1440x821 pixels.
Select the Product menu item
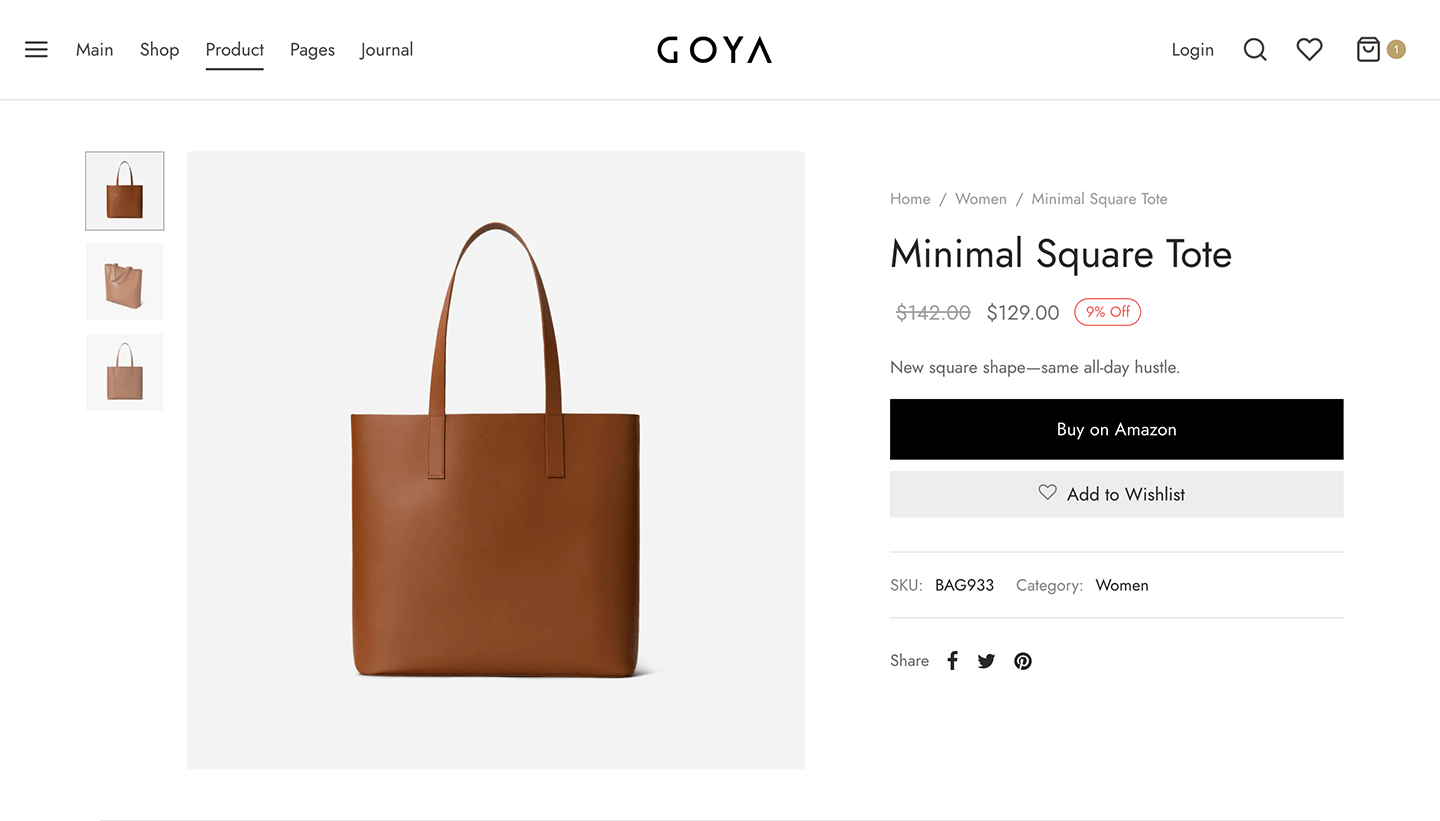(x=235, y=50)
